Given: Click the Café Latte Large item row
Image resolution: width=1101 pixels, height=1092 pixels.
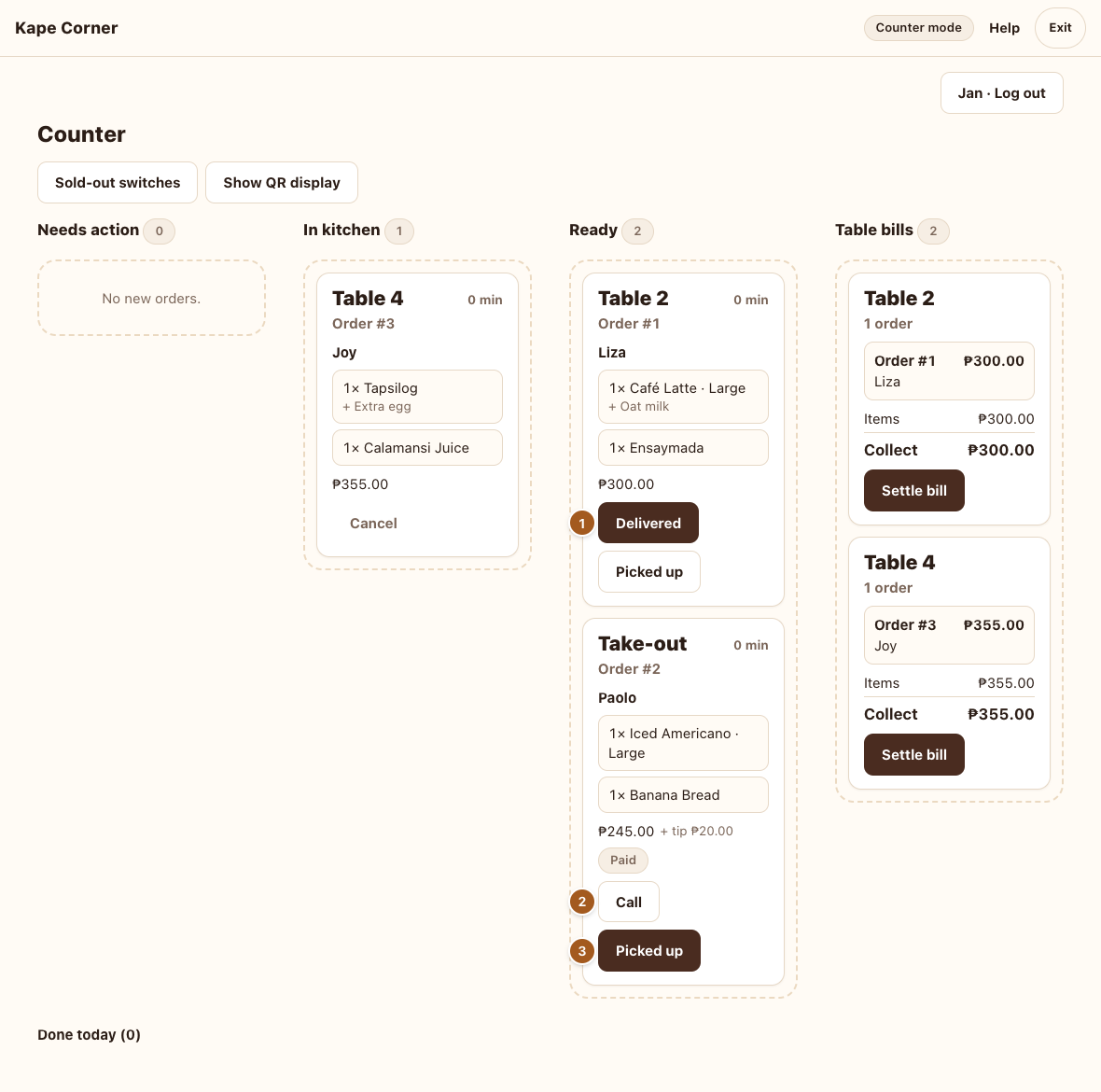Looking at the screenshot, I should click(x=682, y=397).
